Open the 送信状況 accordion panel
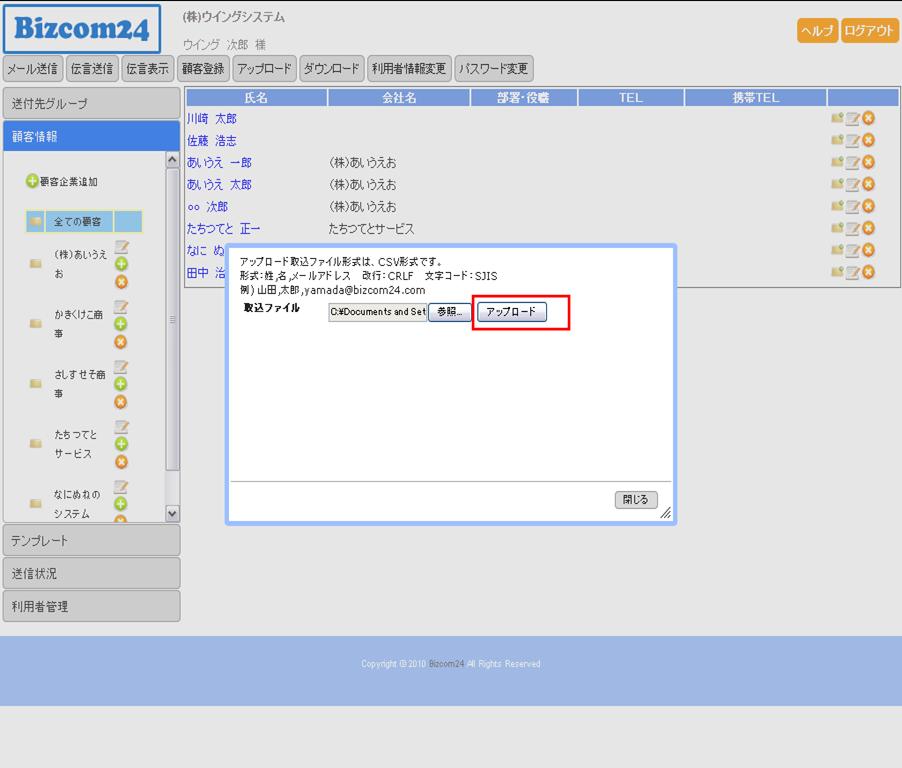The height and width of the screenshot is (768, 902). point(91,573)
